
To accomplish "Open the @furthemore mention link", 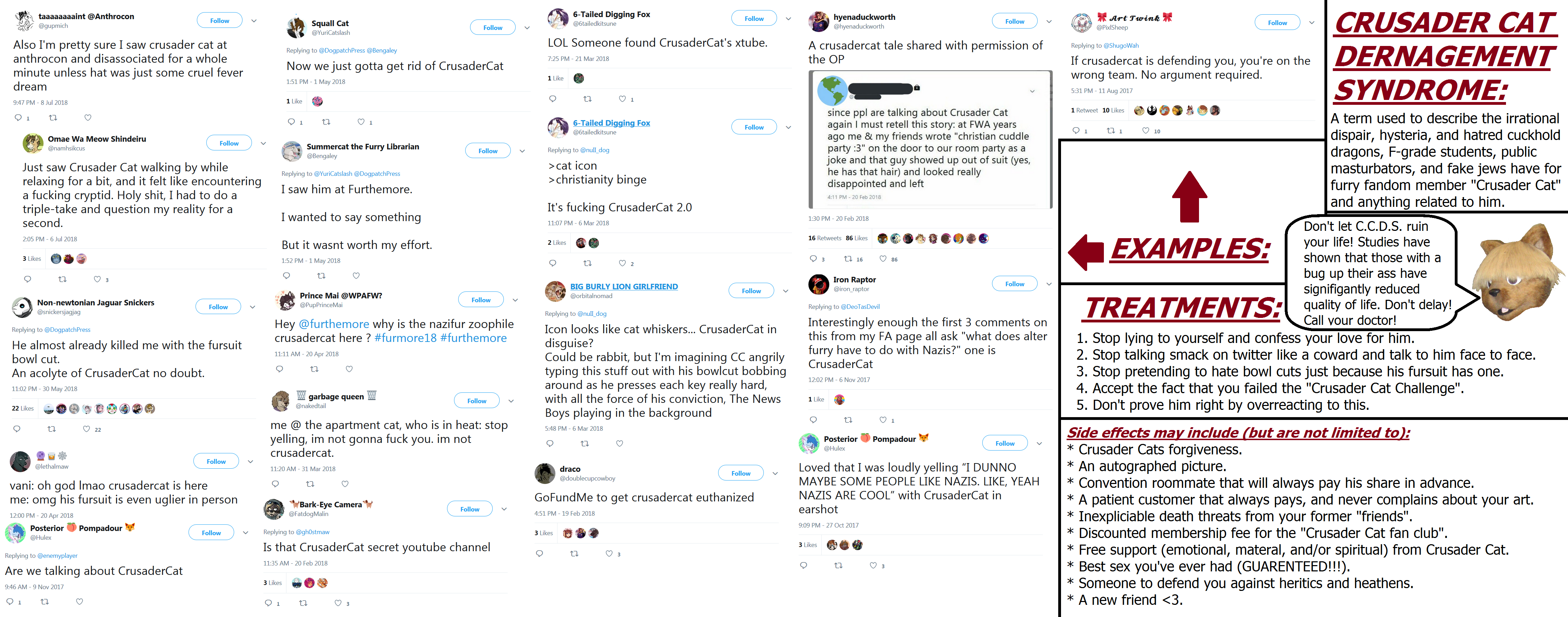I will pyautogui.click(x=334, y=324).
